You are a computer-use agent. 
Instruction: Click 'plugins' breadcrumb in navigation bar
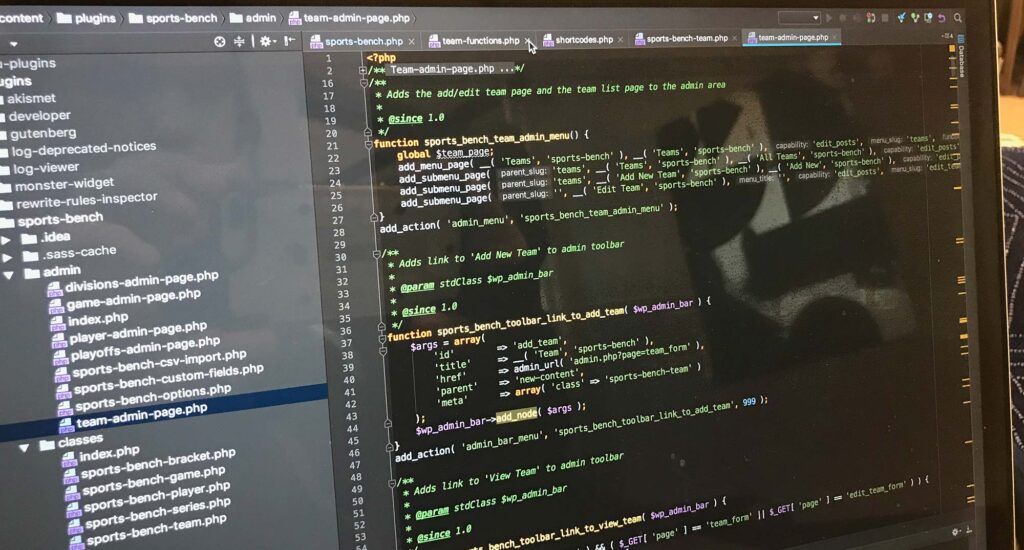[86, 18]
